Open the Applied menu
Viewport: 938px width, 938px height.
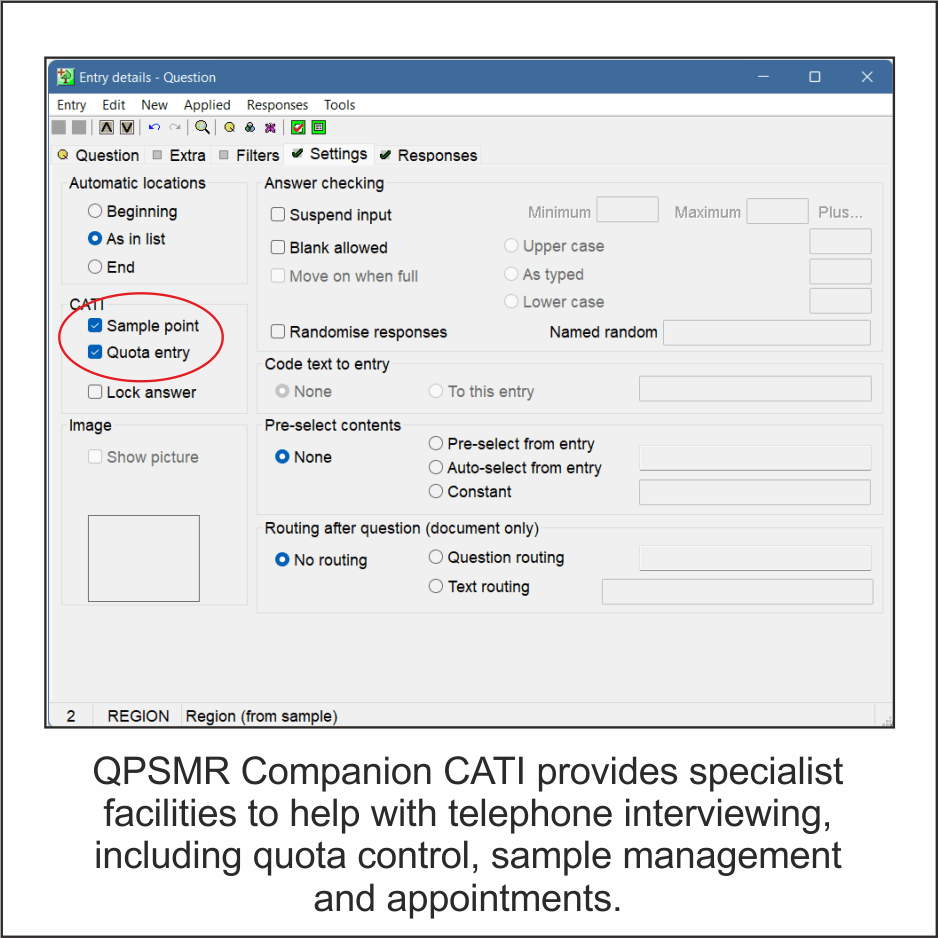coord(207,105)
